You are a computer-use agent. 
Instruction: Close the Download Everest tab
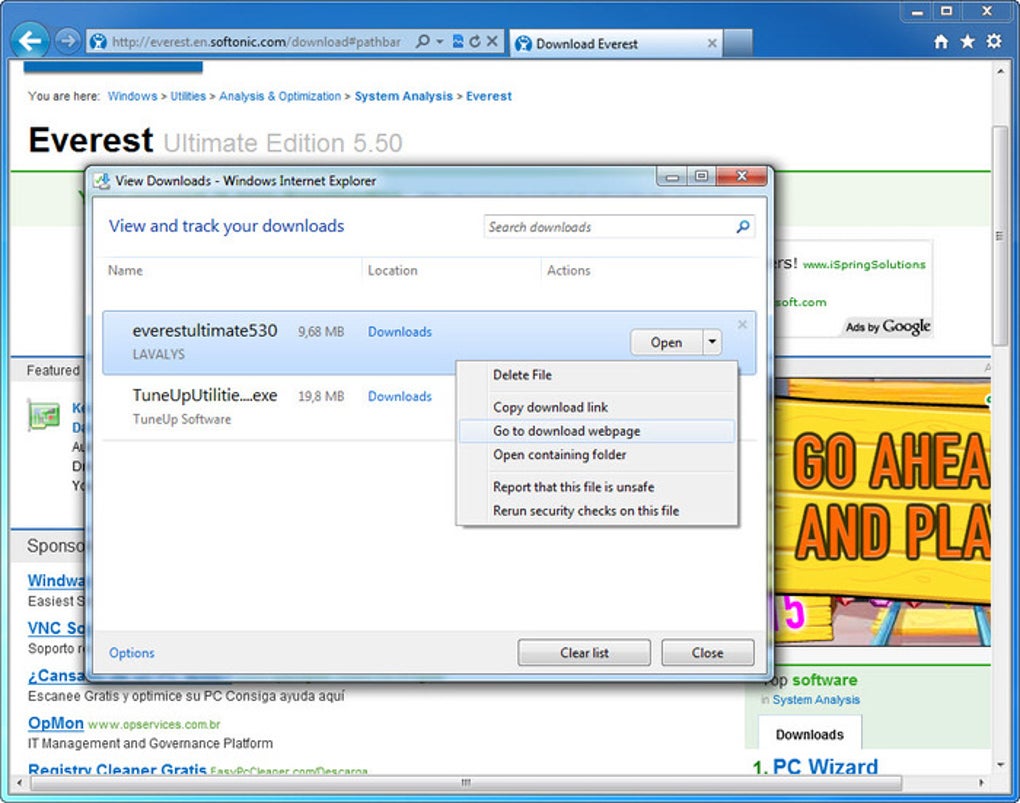[x=712, y=43]
